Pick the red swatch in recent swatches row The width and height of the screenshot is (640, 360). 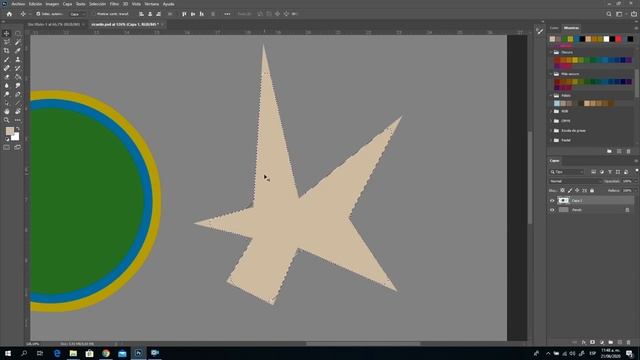[618, 39]
